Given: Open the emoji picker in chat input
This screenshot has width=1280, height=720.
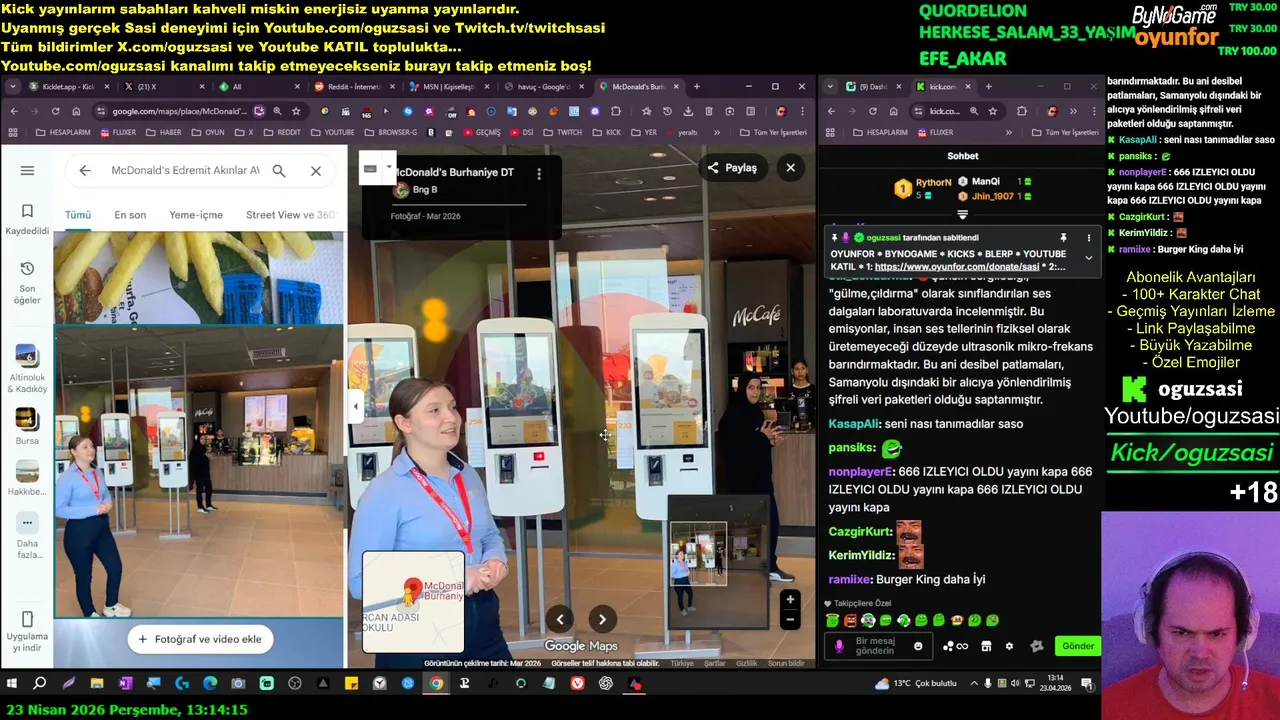Looking at the screenshot, I should coord(918,646).
